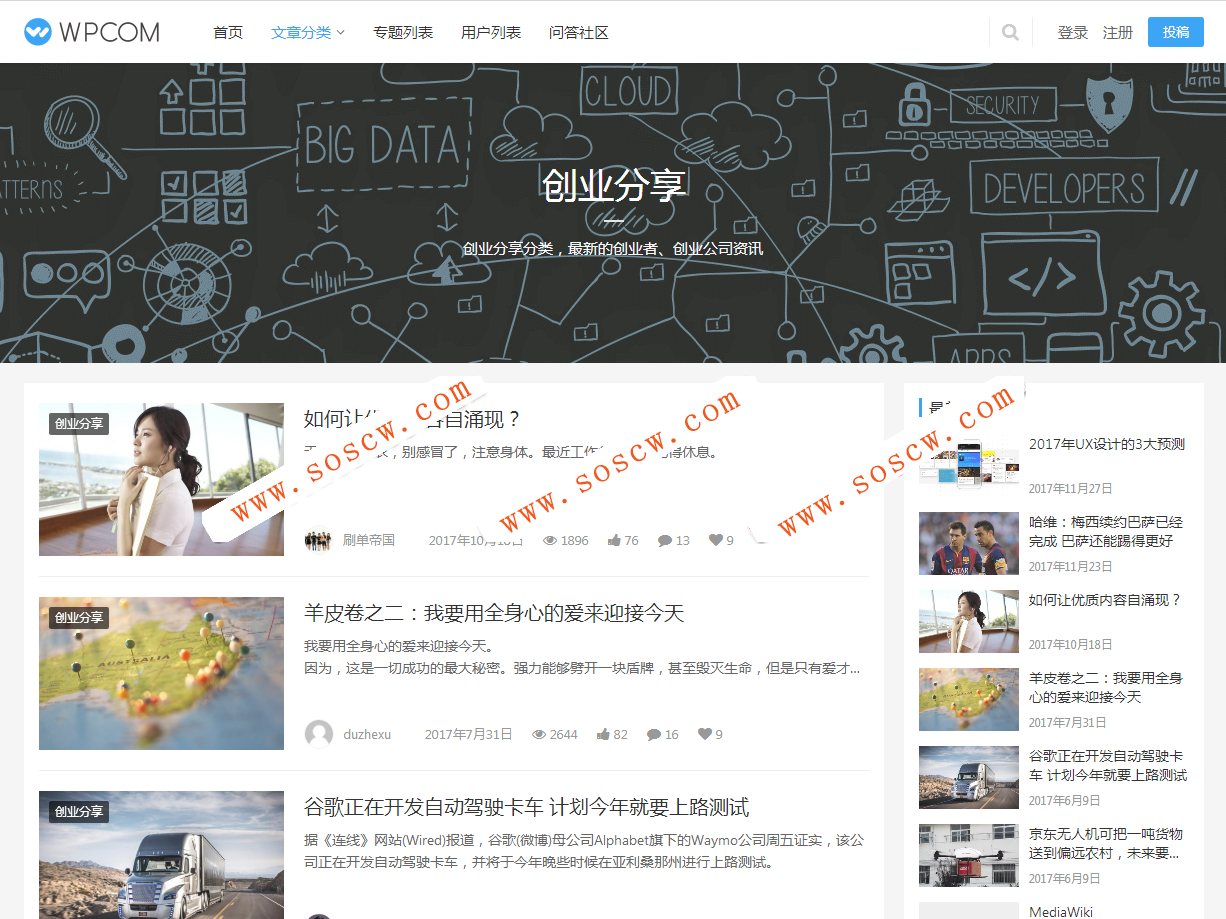Image resolution: width=1226 pixels, height=919 pixels.
Task: Open sidebar article 如何让优质内容自涌现？
Action: (x=1105, y=600)
